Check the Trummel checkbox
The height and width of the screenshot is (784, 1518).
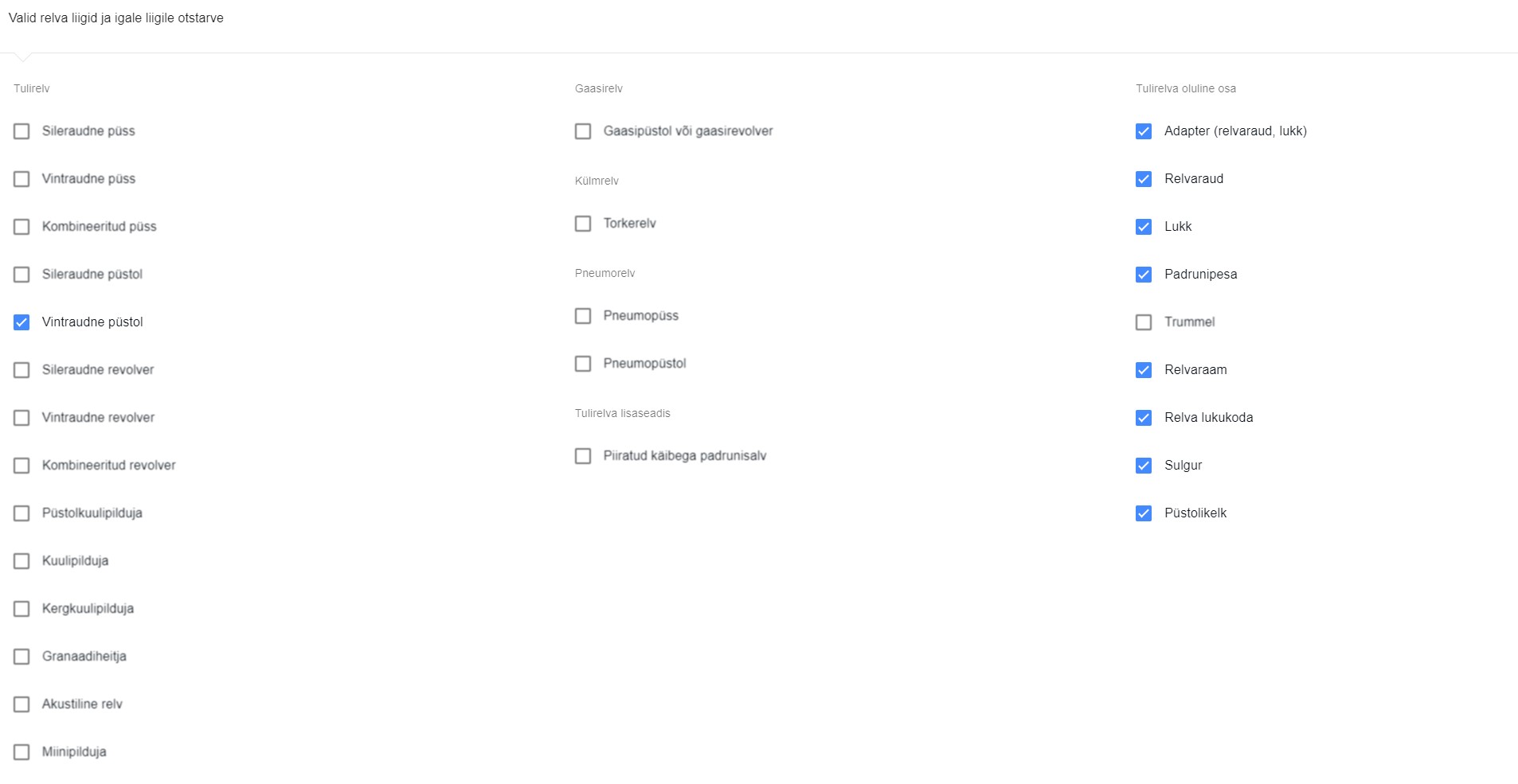coord(1144,322)
